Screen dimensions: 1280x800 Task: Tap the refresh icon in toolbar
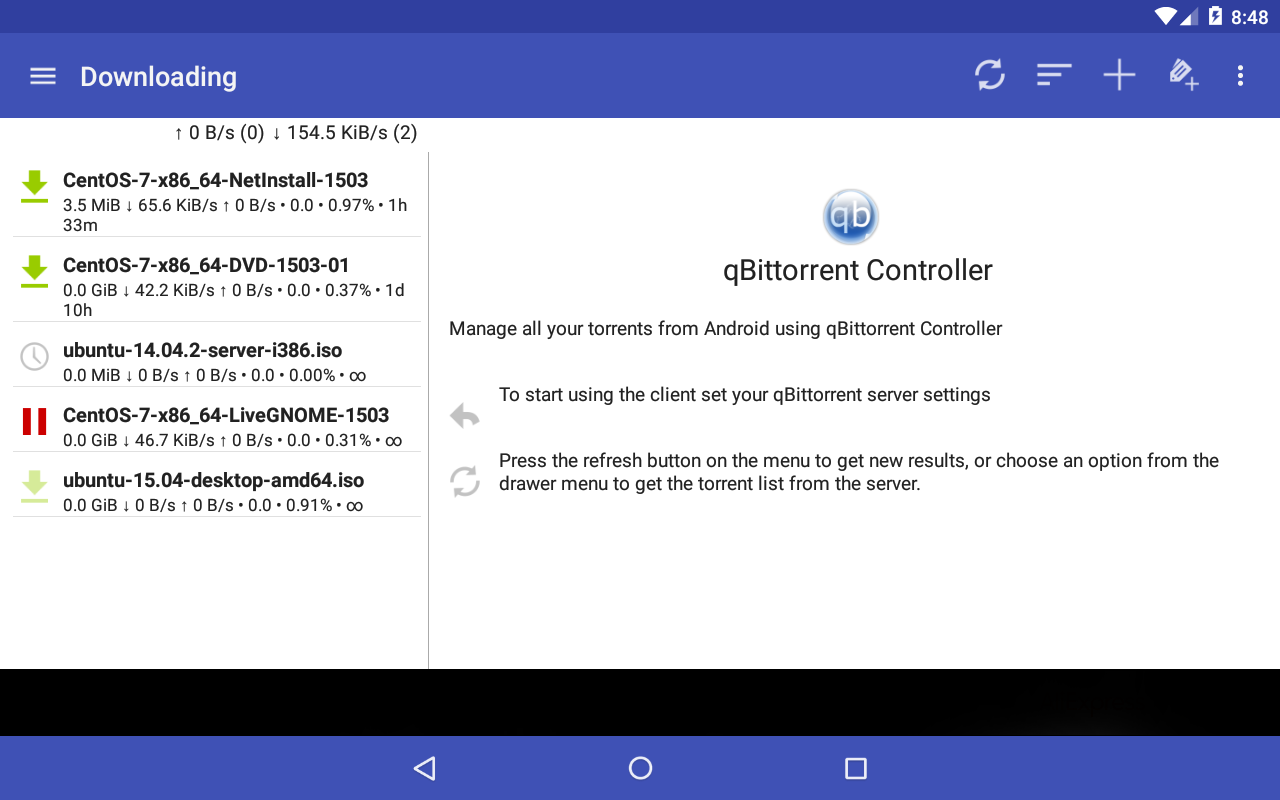990,75
